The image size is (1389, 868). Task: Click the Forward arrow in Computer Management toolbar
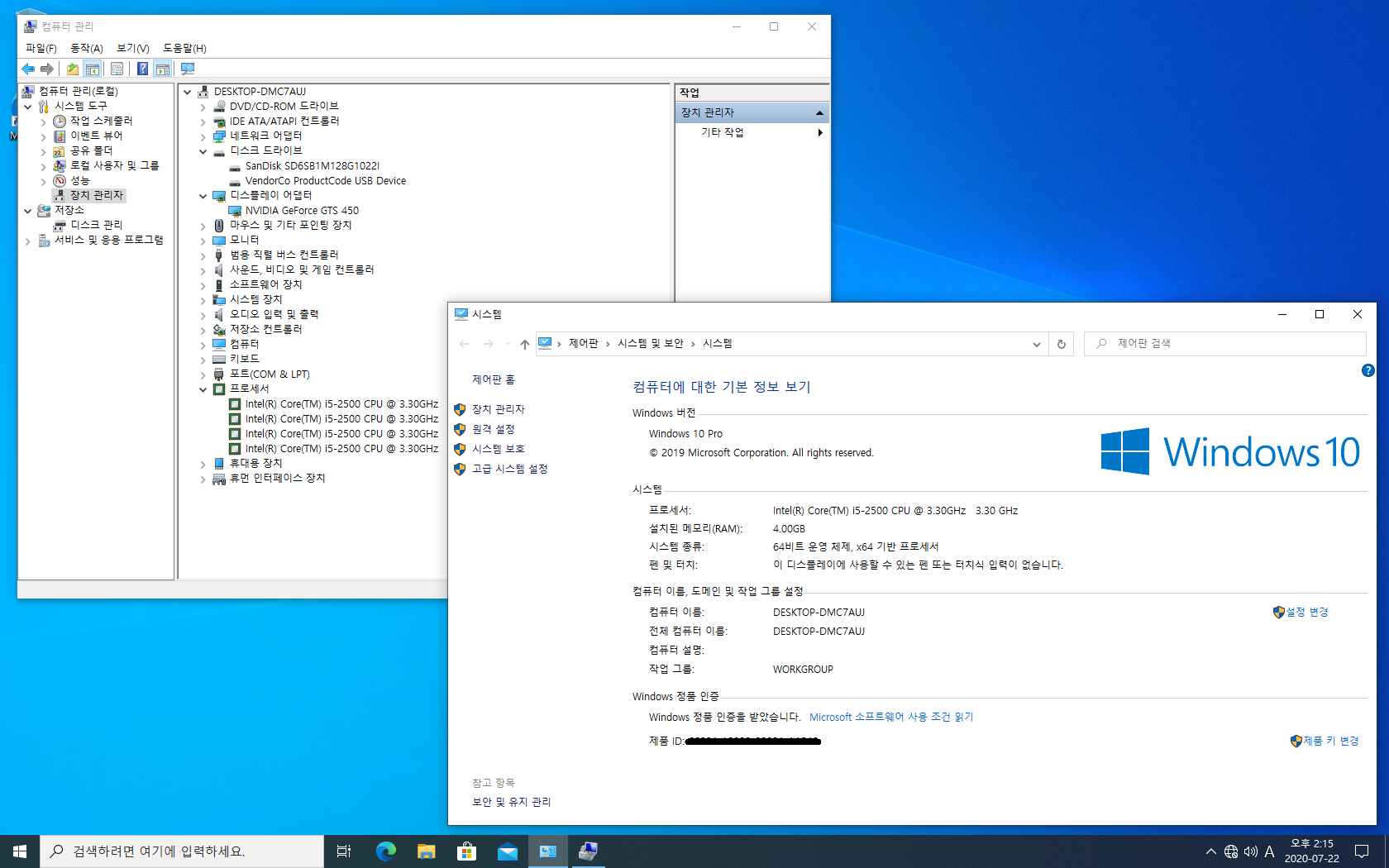(x=47, y=69)
